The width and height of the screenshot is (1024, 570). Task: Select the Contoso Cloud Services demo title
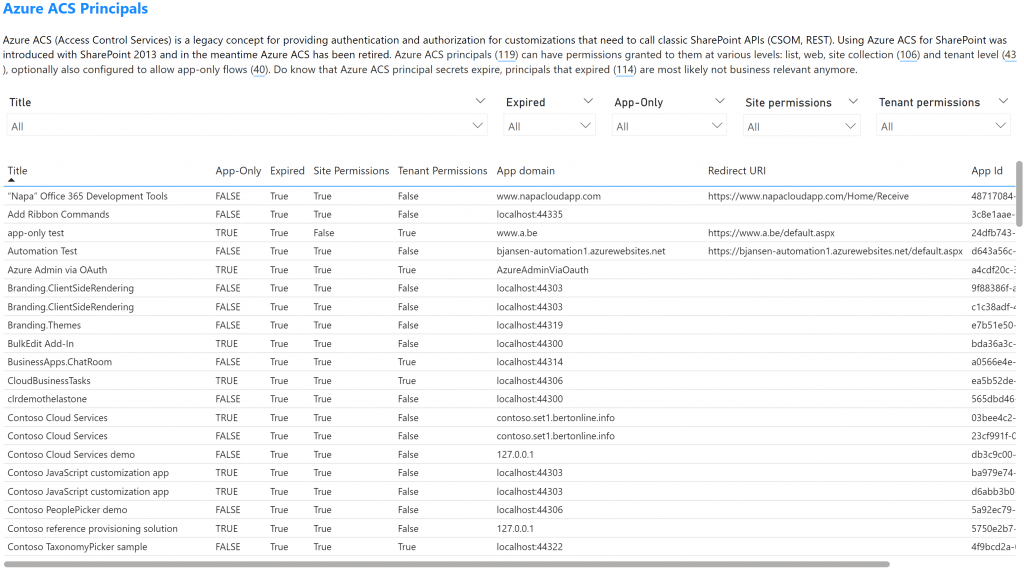[x=71, y=454]
